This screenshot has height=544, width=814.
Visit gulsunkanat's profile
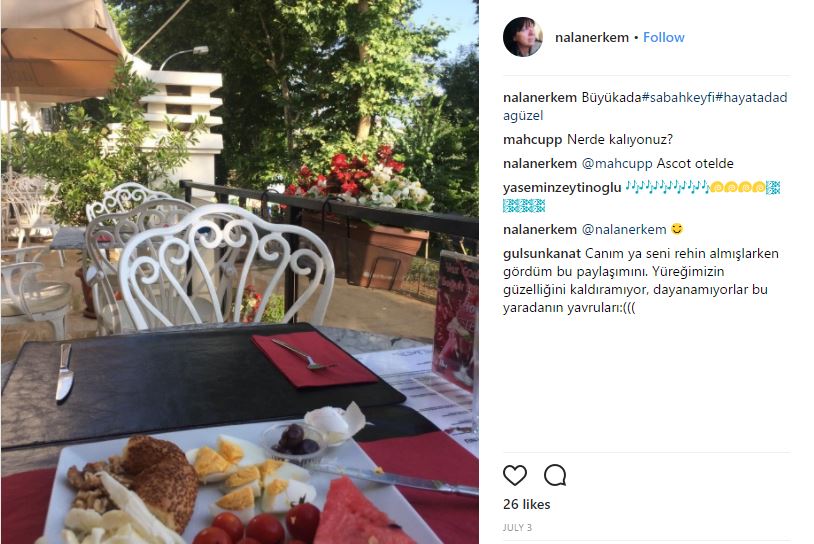coord(542,254)
